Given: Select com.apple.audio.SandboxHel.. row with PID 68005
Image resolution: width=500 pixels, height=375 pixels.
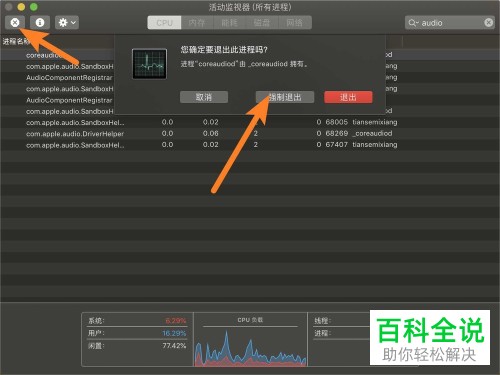Looking at the screenshot, I should pos(250,122).
